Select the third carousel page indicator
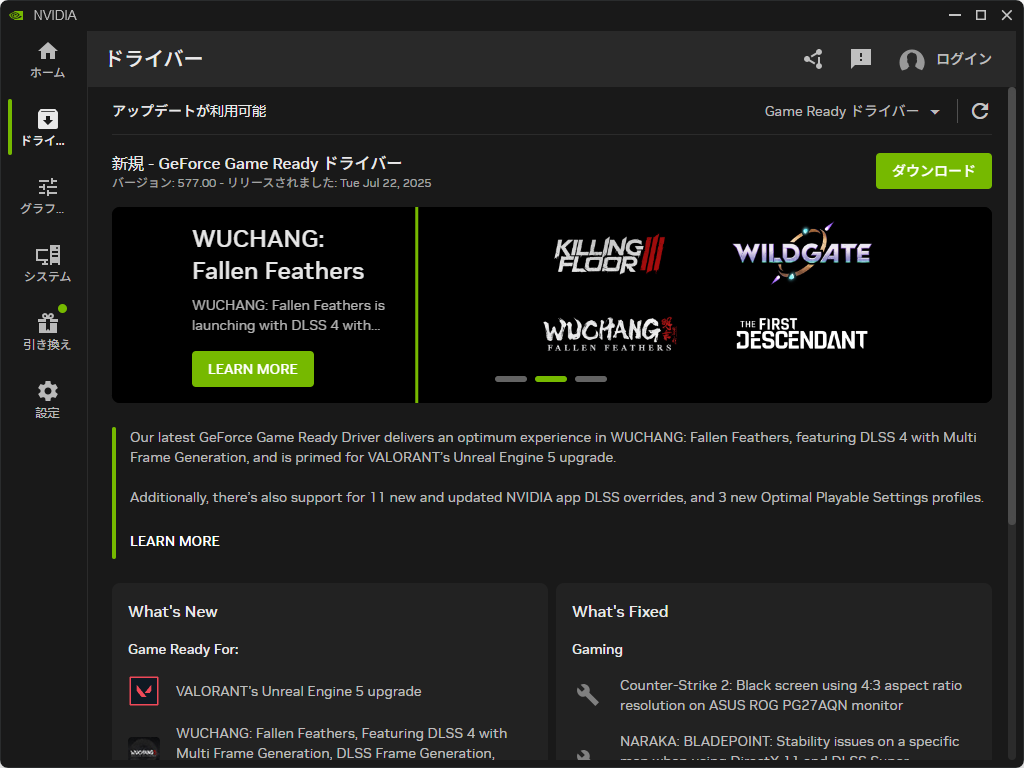This screenshot has width=1024, height=768. point(591,379)
